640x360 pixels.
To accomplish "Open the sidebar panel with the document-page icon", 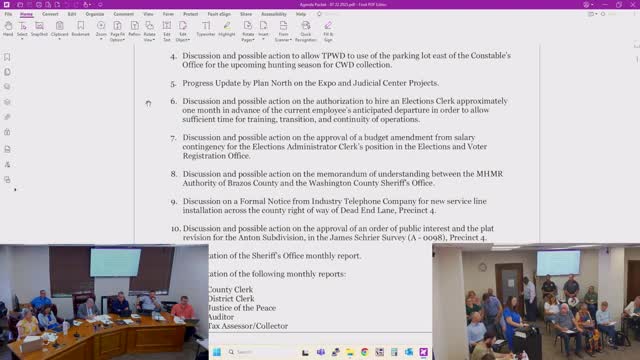I will point(7,149).
